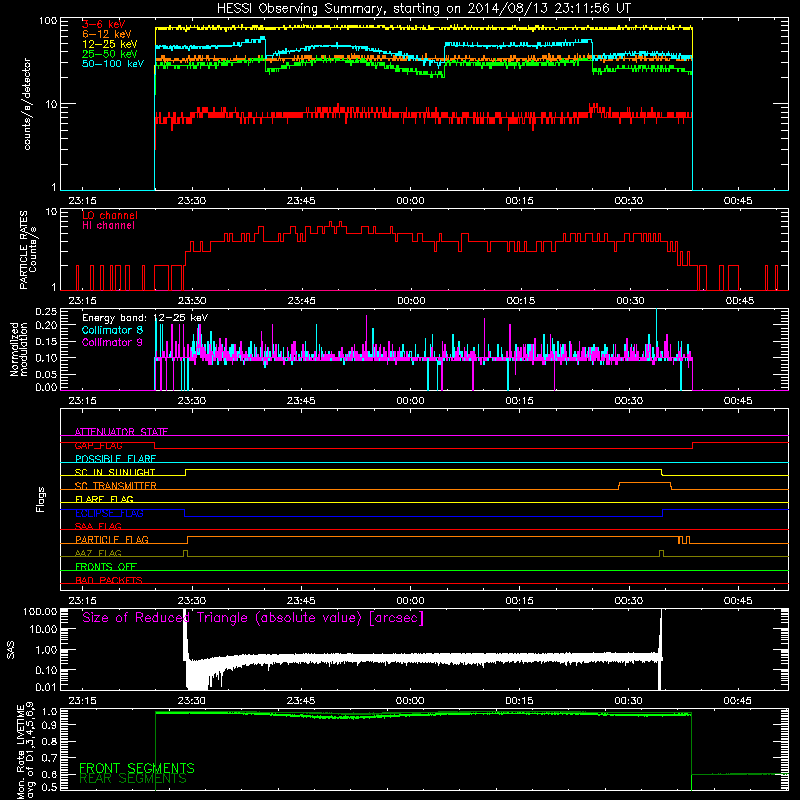
Task: Click the 0.7 tick on livetime axis
Action: tap(50, 758)
